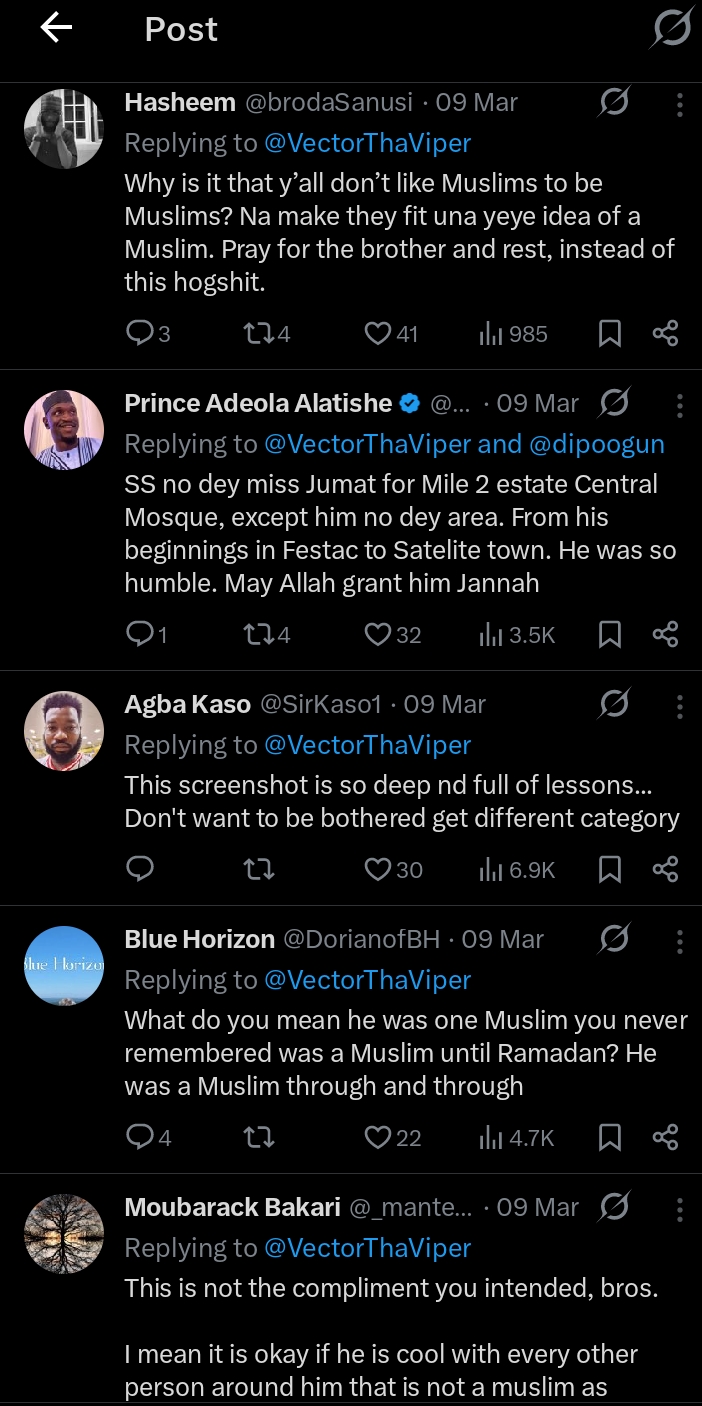Open Grok icon in the Post header
Viewport: 702px width, 1406px height.
[671, 29]
